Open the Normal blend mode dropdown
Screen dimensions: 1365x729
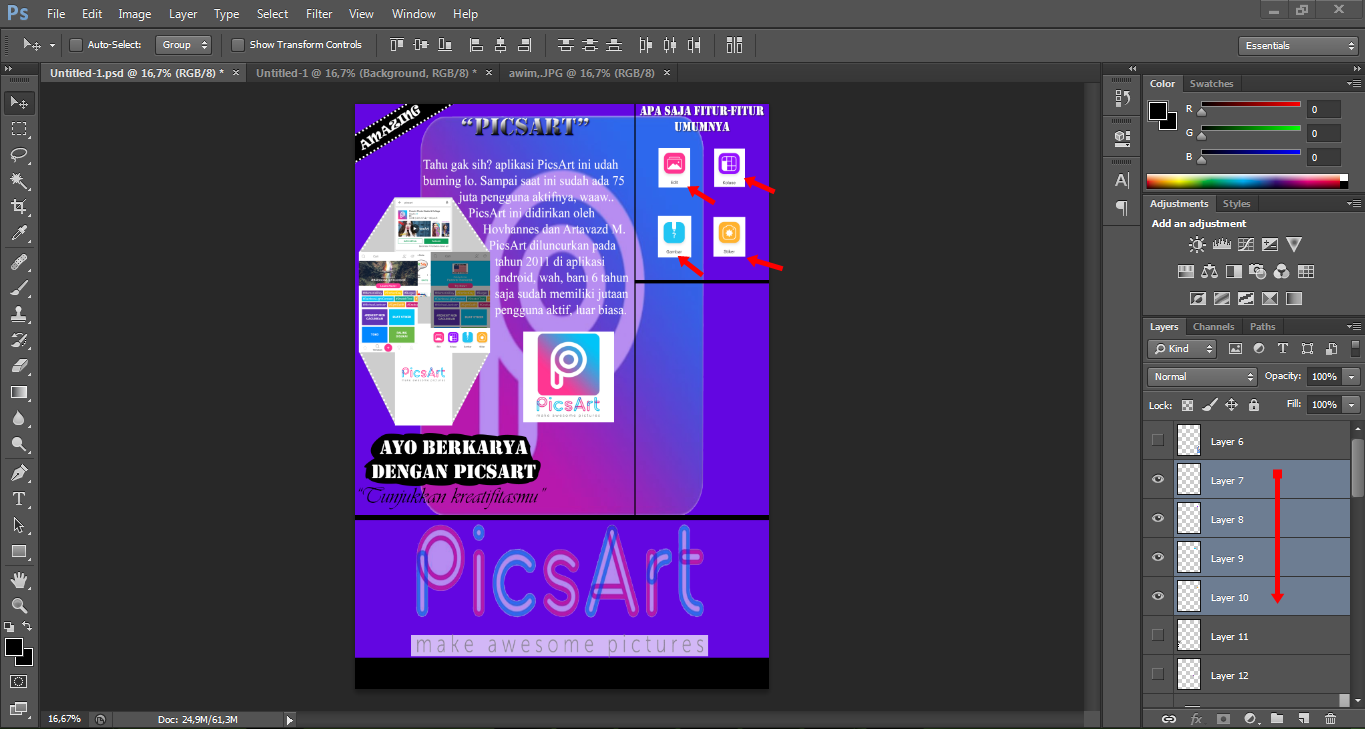[x=1202, y=377]
